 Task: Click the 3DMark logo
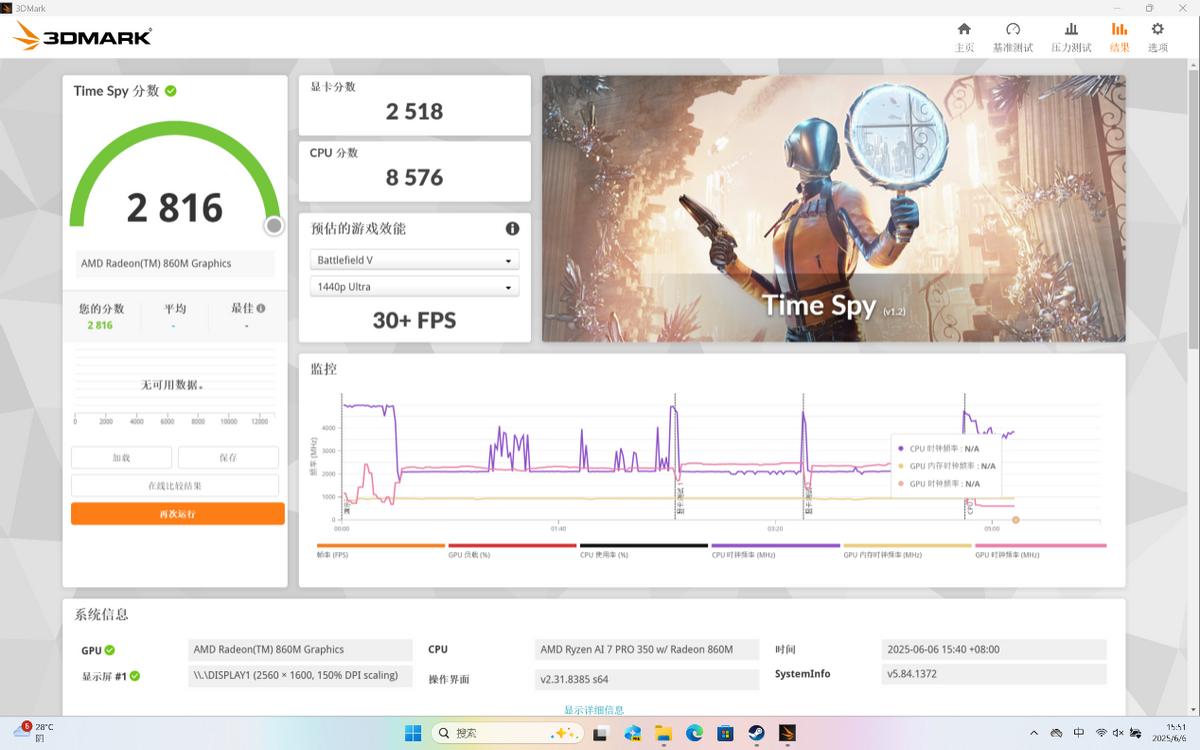tap(82, 37)
